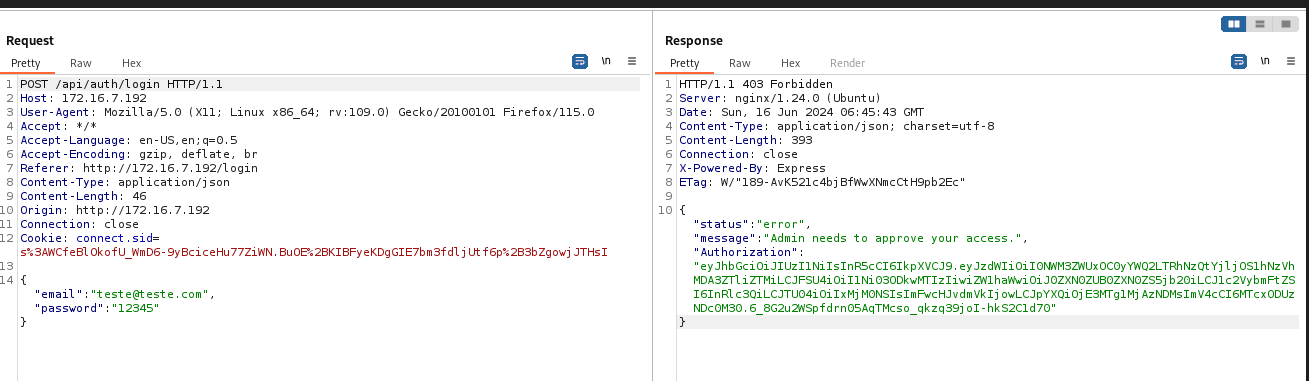The image size is (1309, 381).
Task: Switch Response view to Raw tab
Action: [x=740, y=63]
